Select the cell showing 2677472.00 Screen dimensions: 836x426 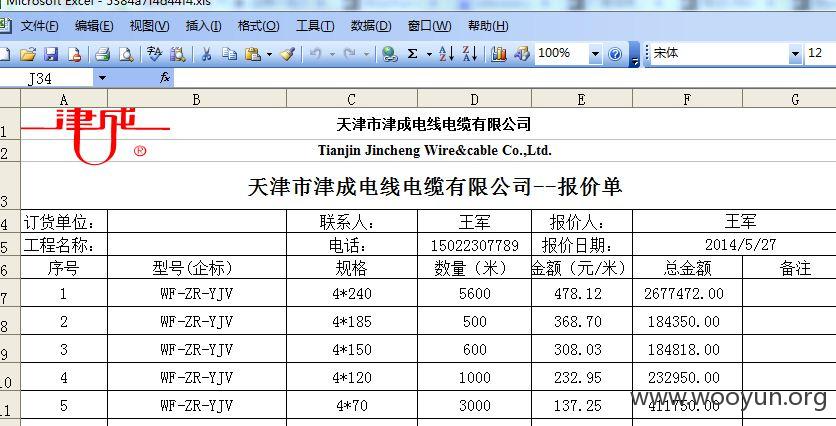tap(687, 293)
